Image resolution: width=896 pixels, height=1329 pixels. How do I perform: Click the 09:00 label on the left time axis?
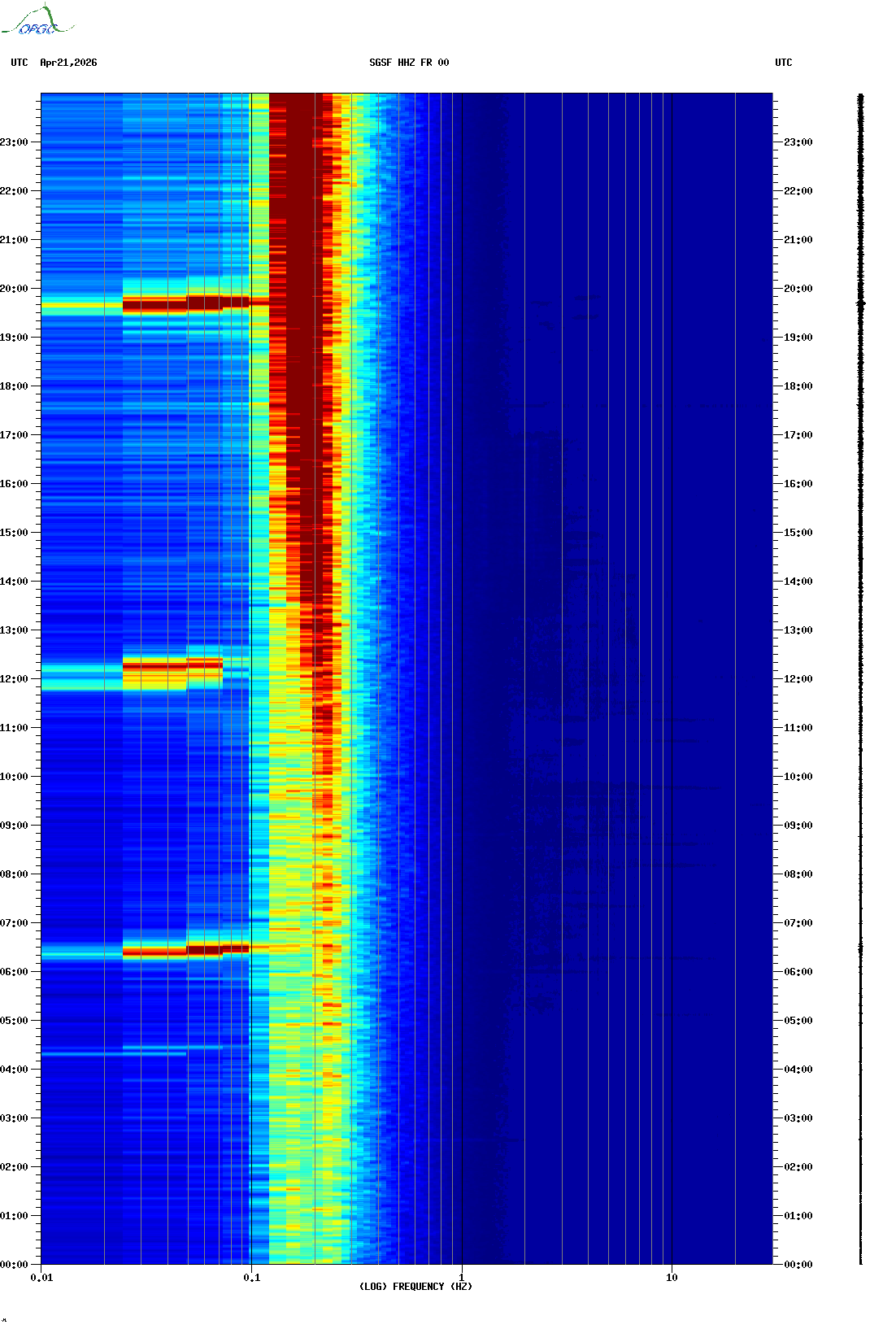[14, 826]
